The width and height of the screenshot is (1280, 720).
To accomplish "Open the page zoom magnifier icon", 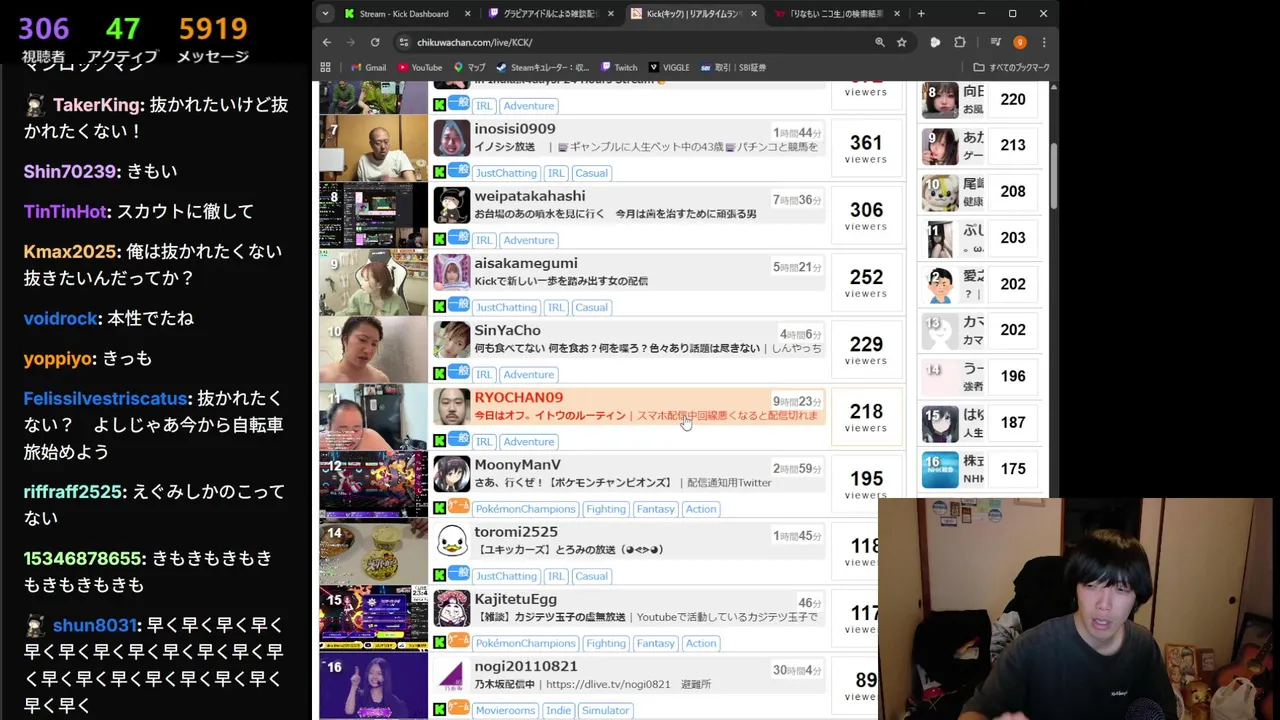I will coord(880,42).
